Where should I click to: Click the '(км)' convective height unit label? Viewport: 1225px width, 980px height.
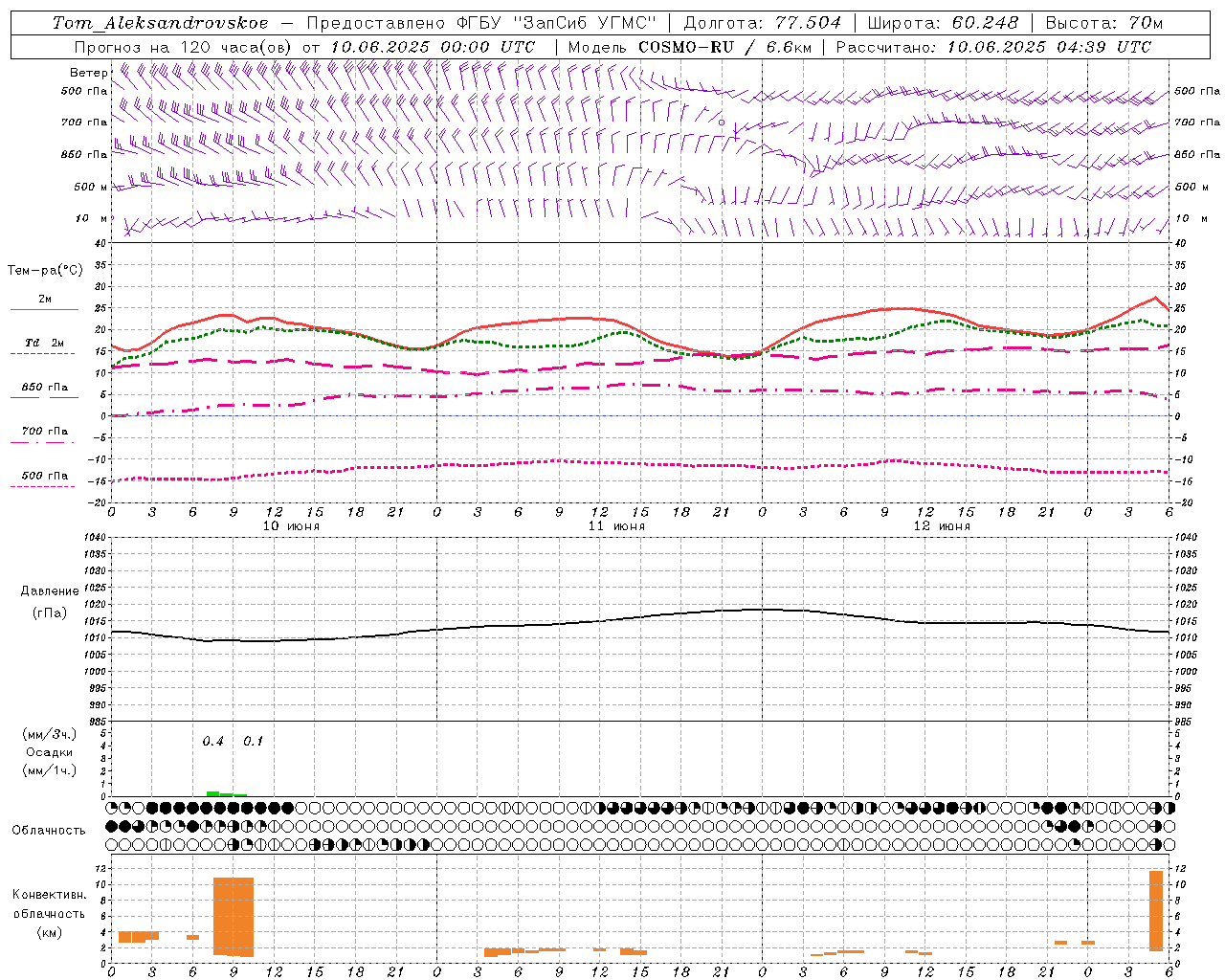click(x=49, y=932)
